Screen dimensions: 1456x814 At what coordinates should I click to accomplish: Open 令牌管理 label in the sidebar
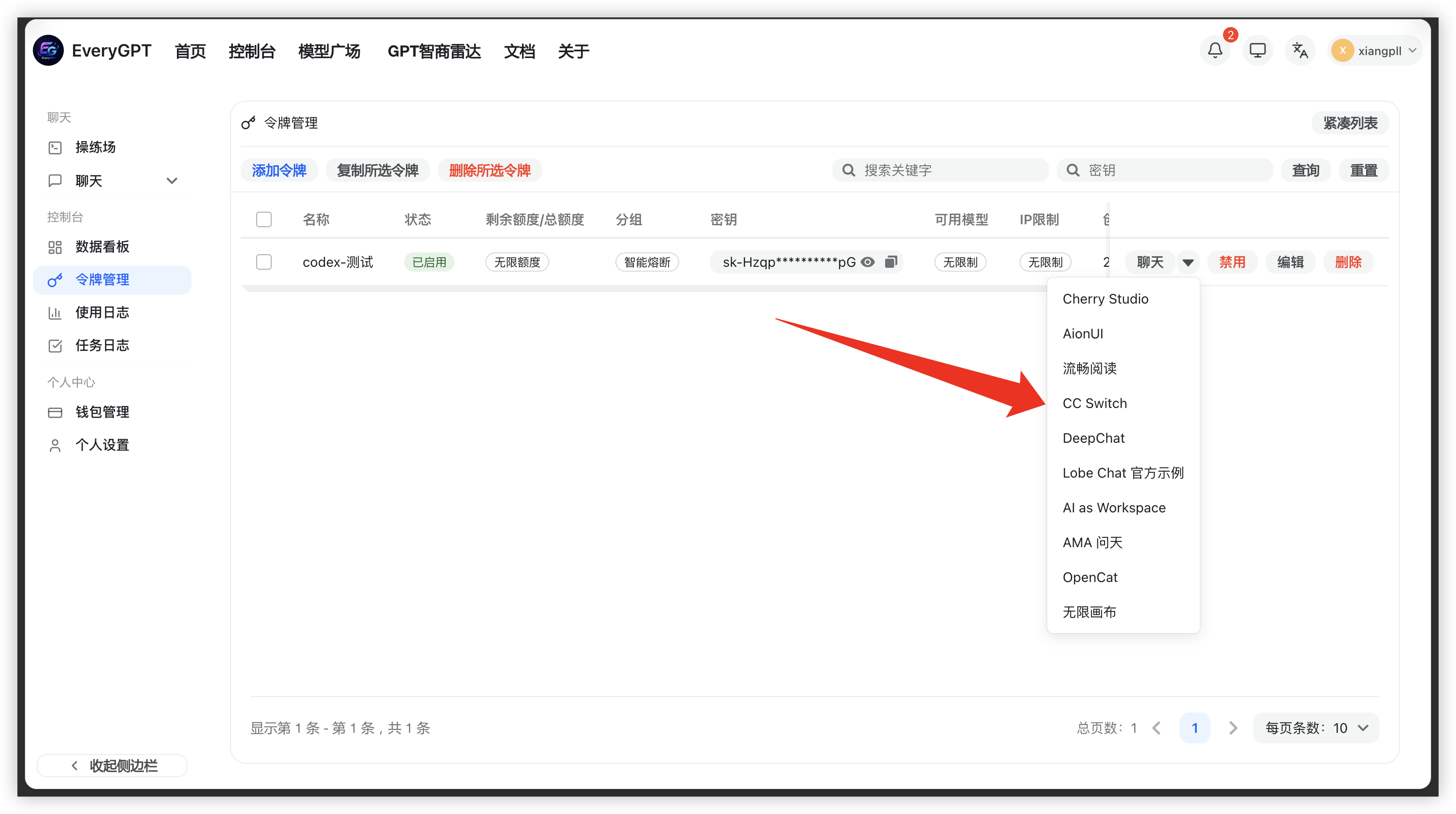(102, 280)
